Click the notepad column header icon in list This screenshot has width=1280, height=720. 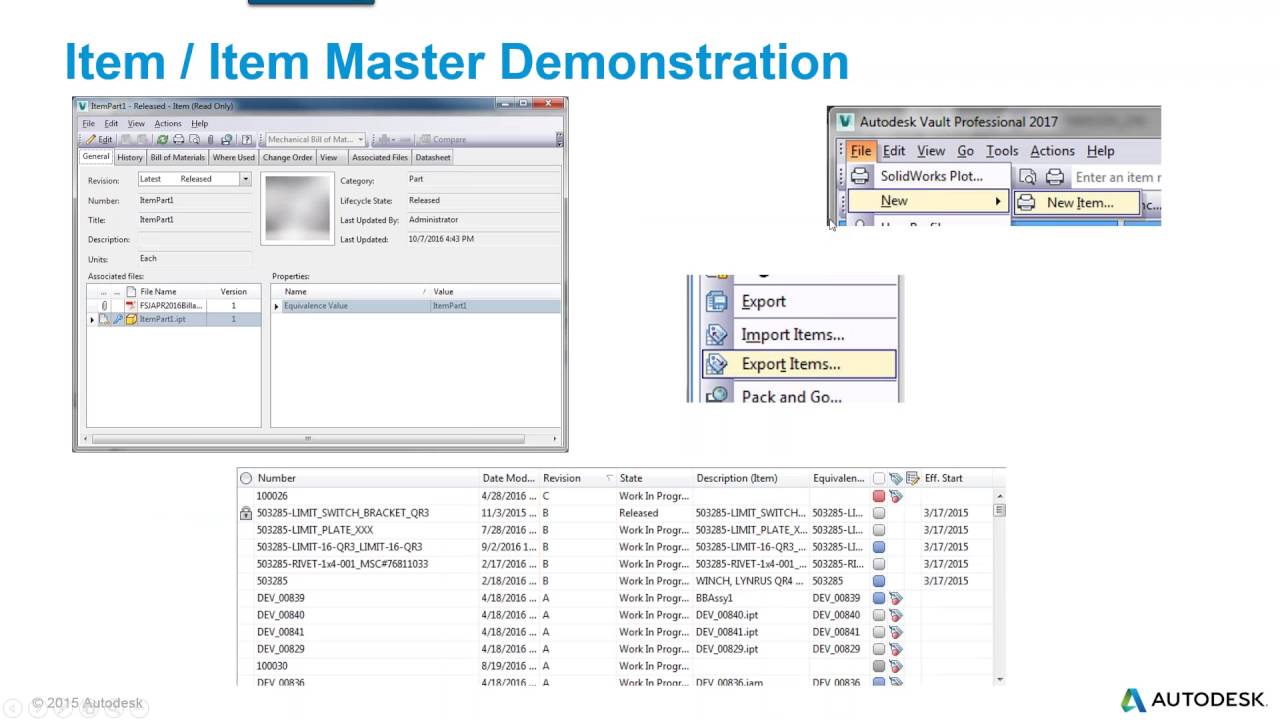pyautogui.click(x=913, y=479)
